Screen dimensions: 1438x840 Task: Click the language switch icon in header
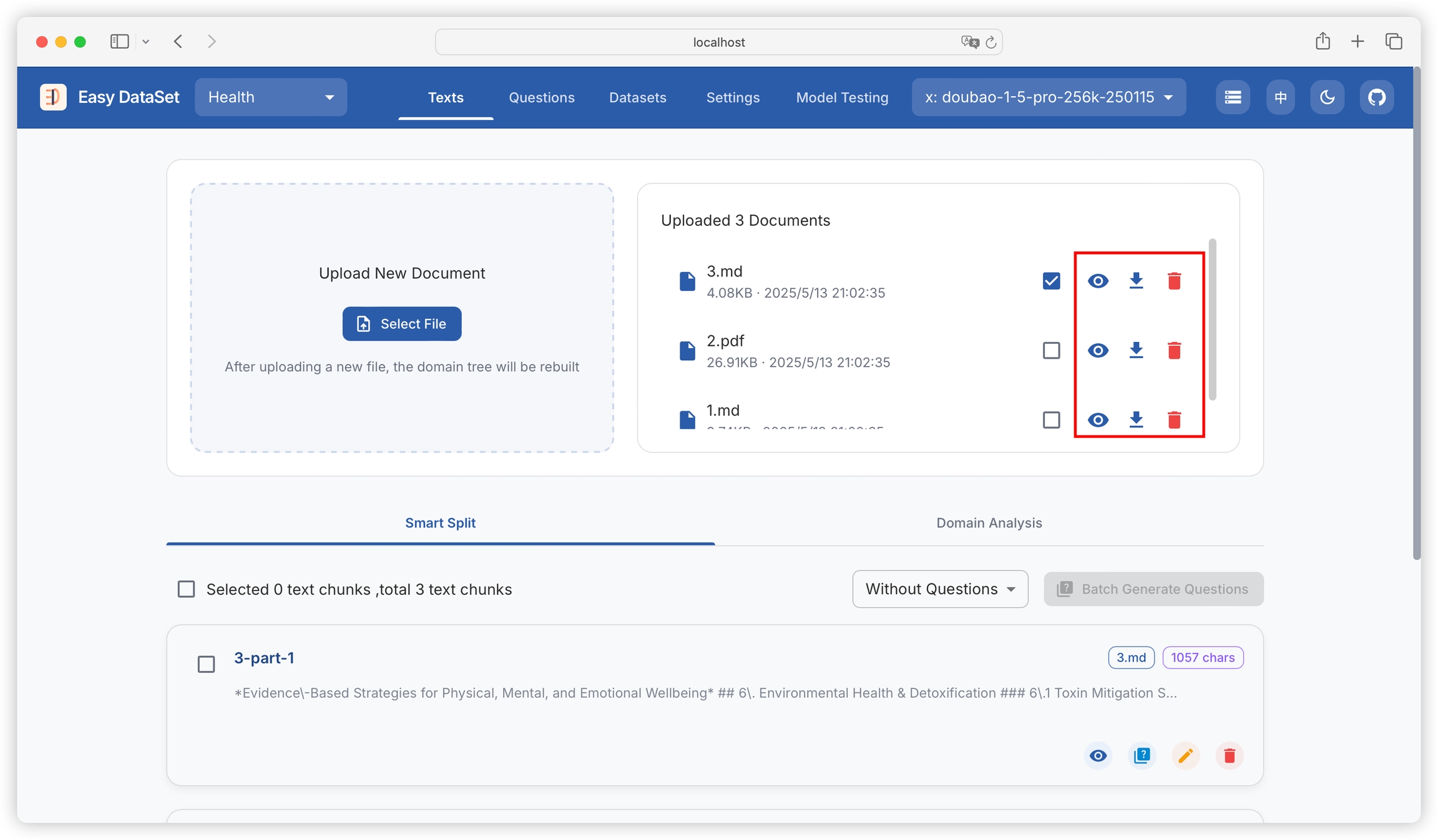coord(1280,97)
